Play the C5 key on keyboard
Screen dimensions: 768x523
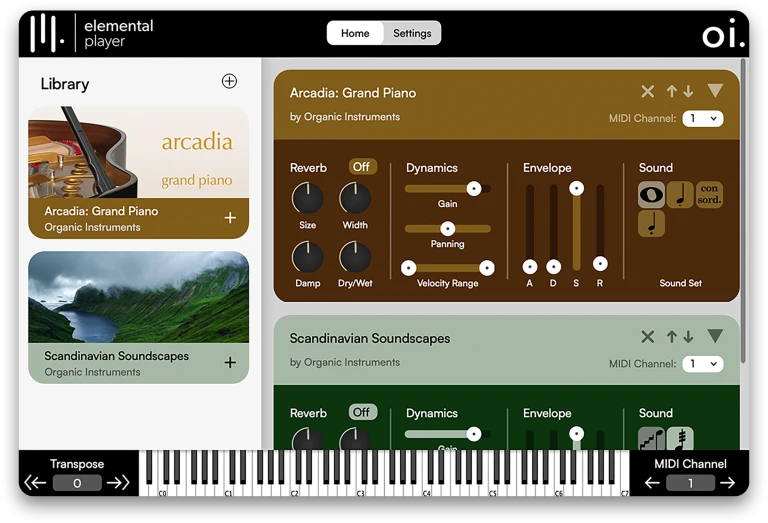coord(492,485)
